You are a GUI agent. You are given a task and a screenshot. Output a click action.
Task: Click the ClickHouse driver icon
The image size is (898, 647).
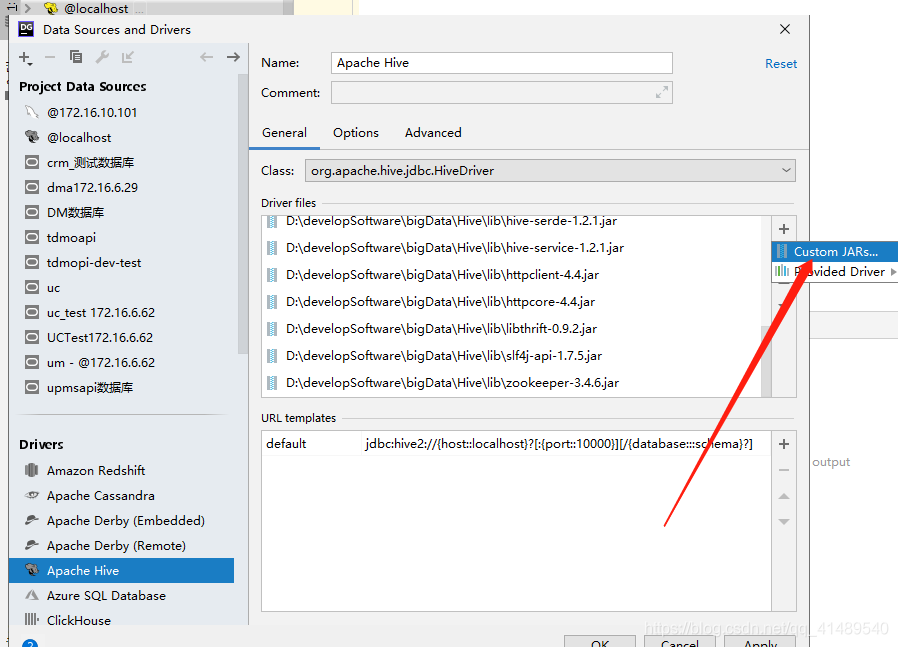coord(32,619)
